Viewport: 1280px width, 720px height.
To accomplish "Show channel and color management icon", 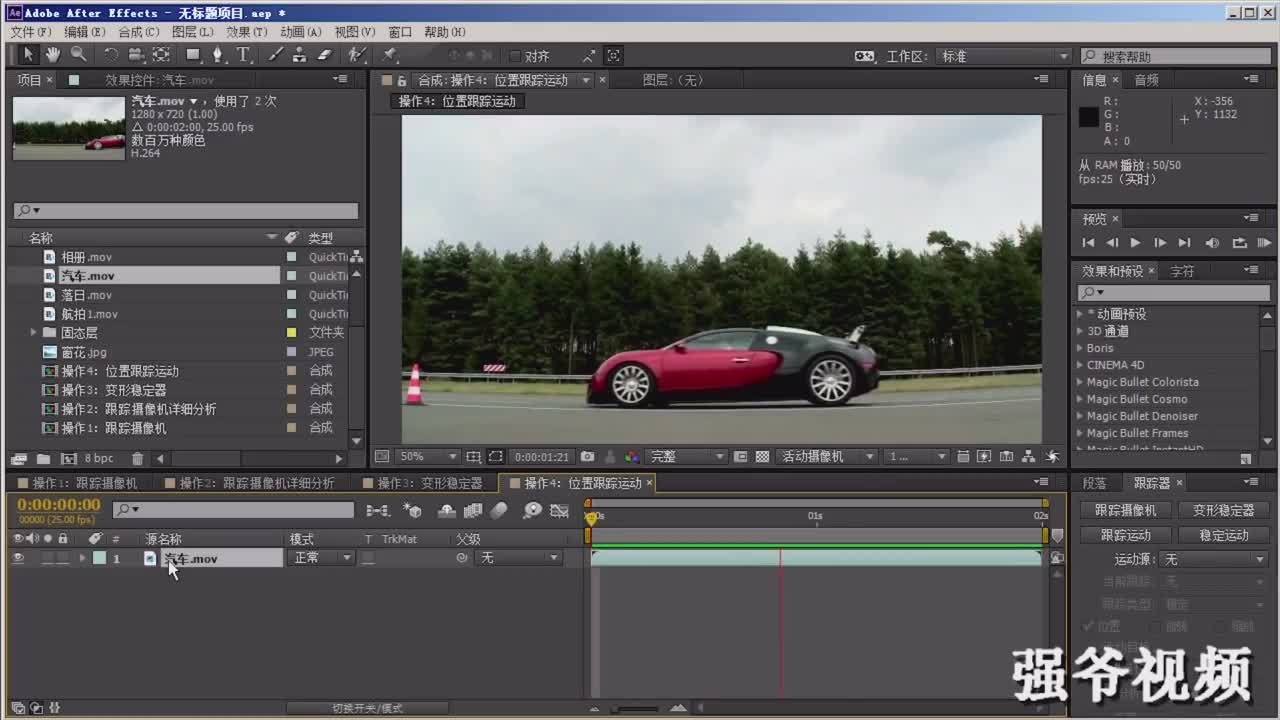I will click(x=632, y=457).
